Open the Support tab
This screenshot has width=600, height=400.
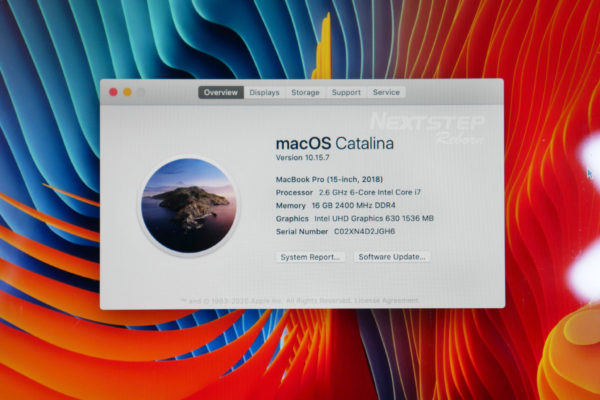coord(346,92)
